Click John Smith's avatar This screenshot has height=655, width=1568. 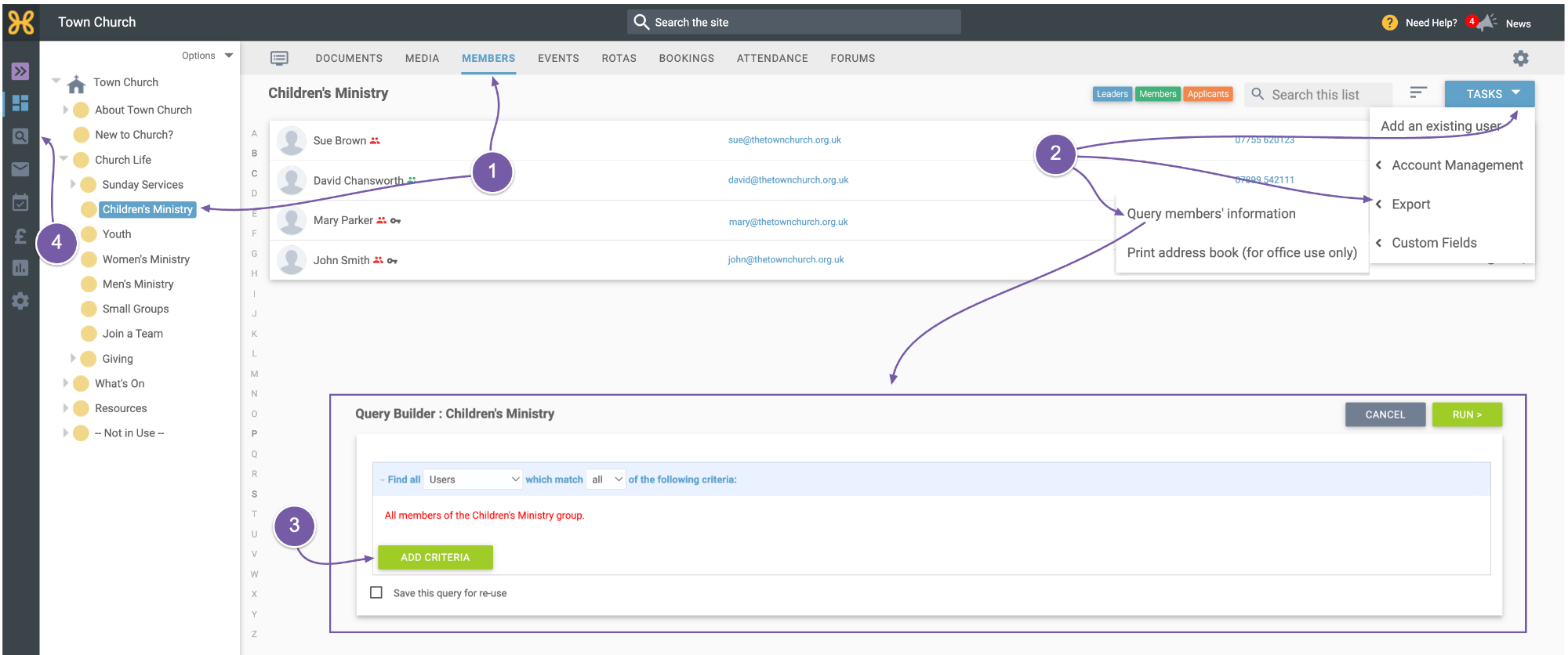(x=291, y=260)
